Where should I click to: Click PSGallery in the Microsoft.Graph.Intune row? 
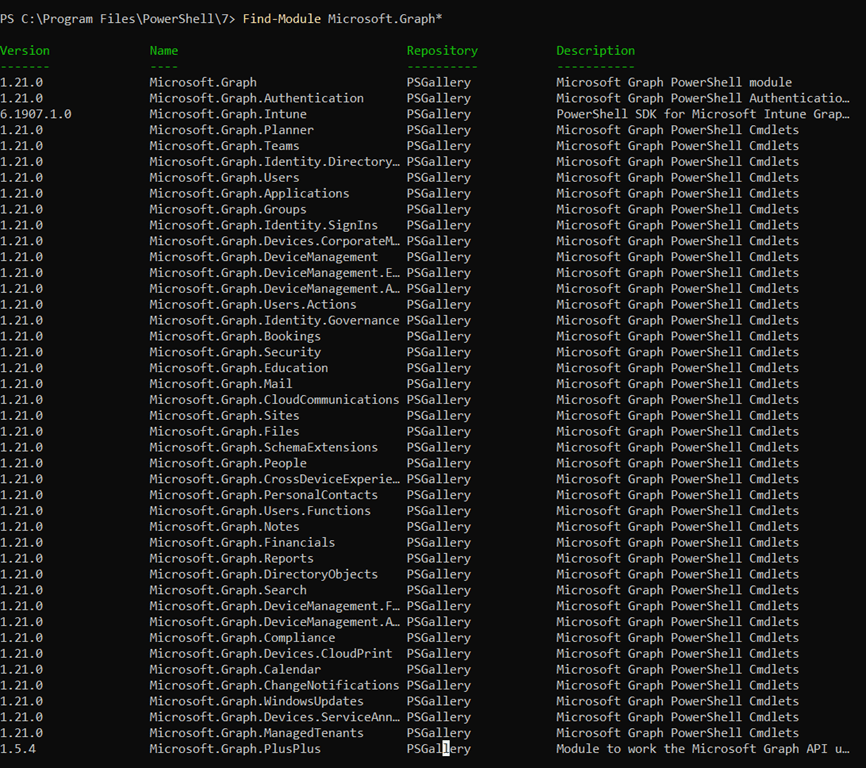pos(439,114)
